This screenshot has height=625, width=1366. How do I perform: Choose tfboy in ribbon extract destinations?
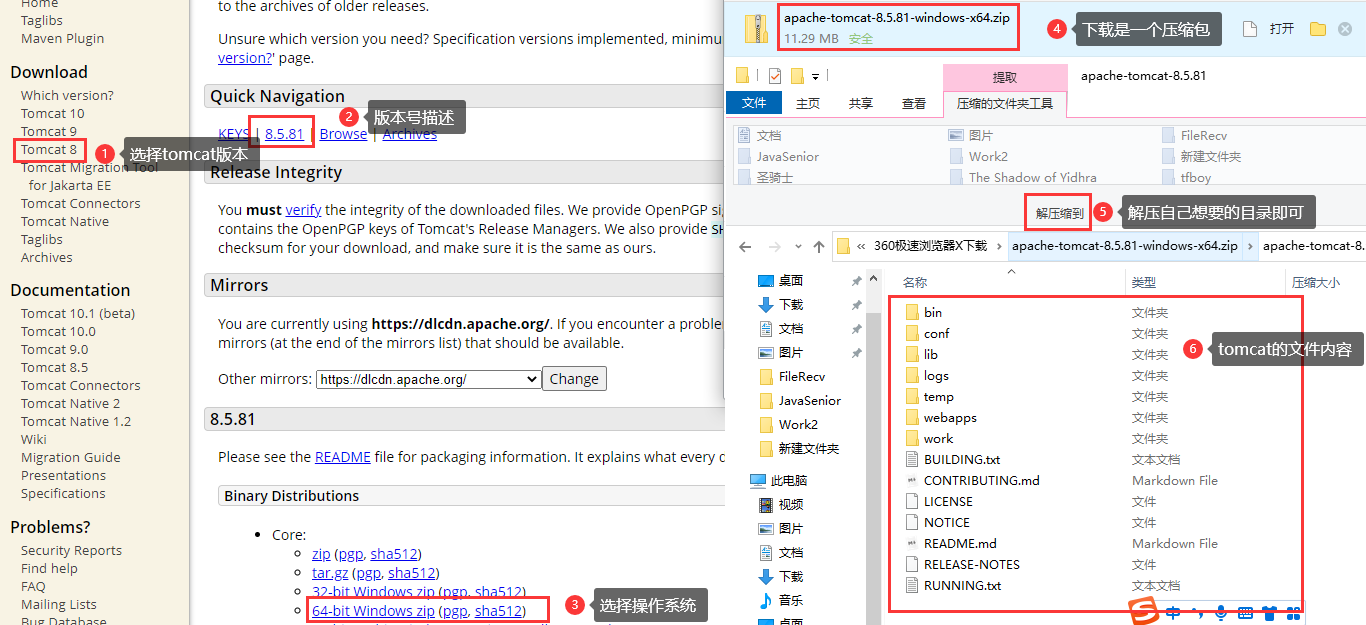click(x=1187, y=177)
